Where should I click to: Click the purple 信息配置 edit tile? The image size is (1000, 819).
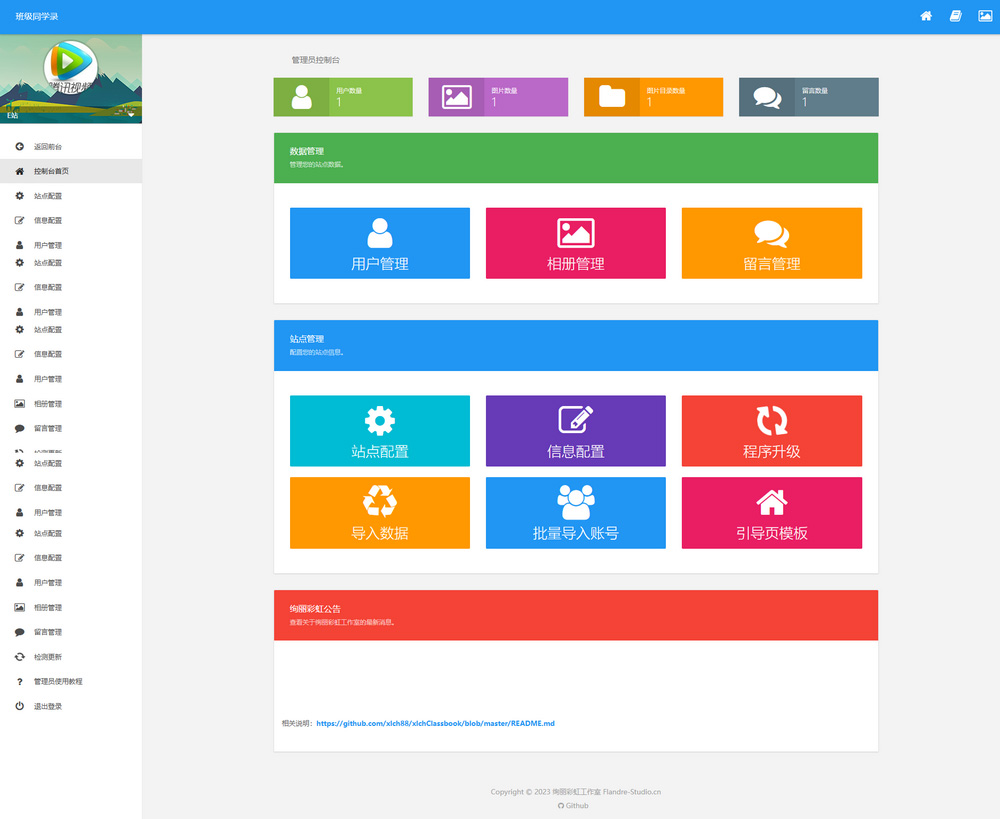point(575,431)
